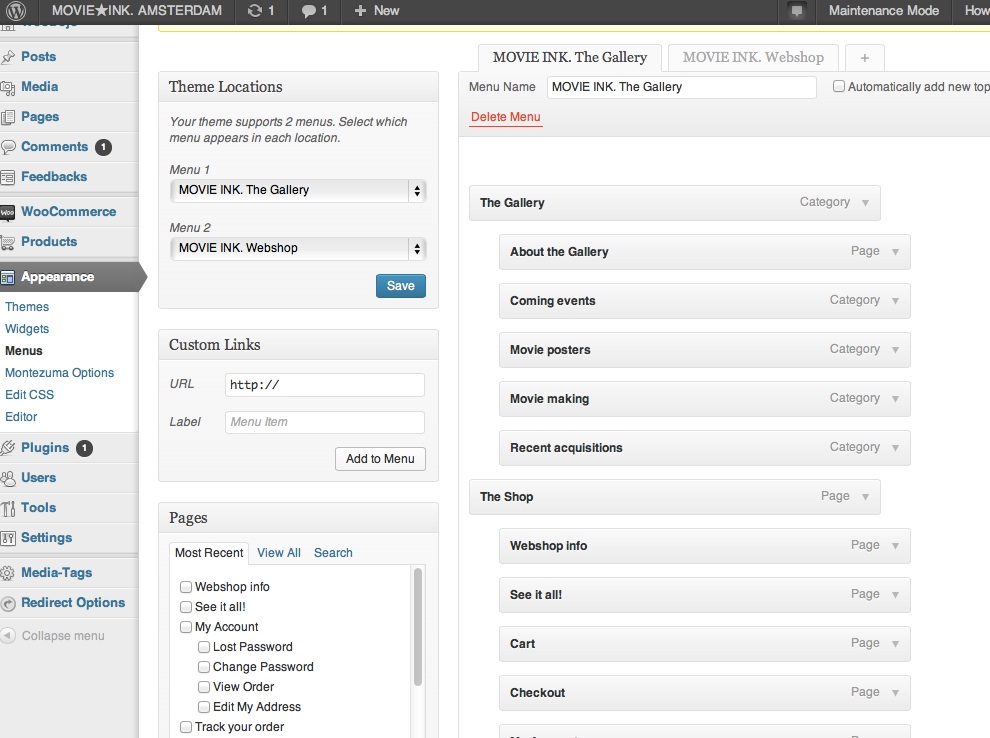Tick the Edit My Address page checkbox
The height and width of the screenshot is (738, 990).
pos(203,707)
